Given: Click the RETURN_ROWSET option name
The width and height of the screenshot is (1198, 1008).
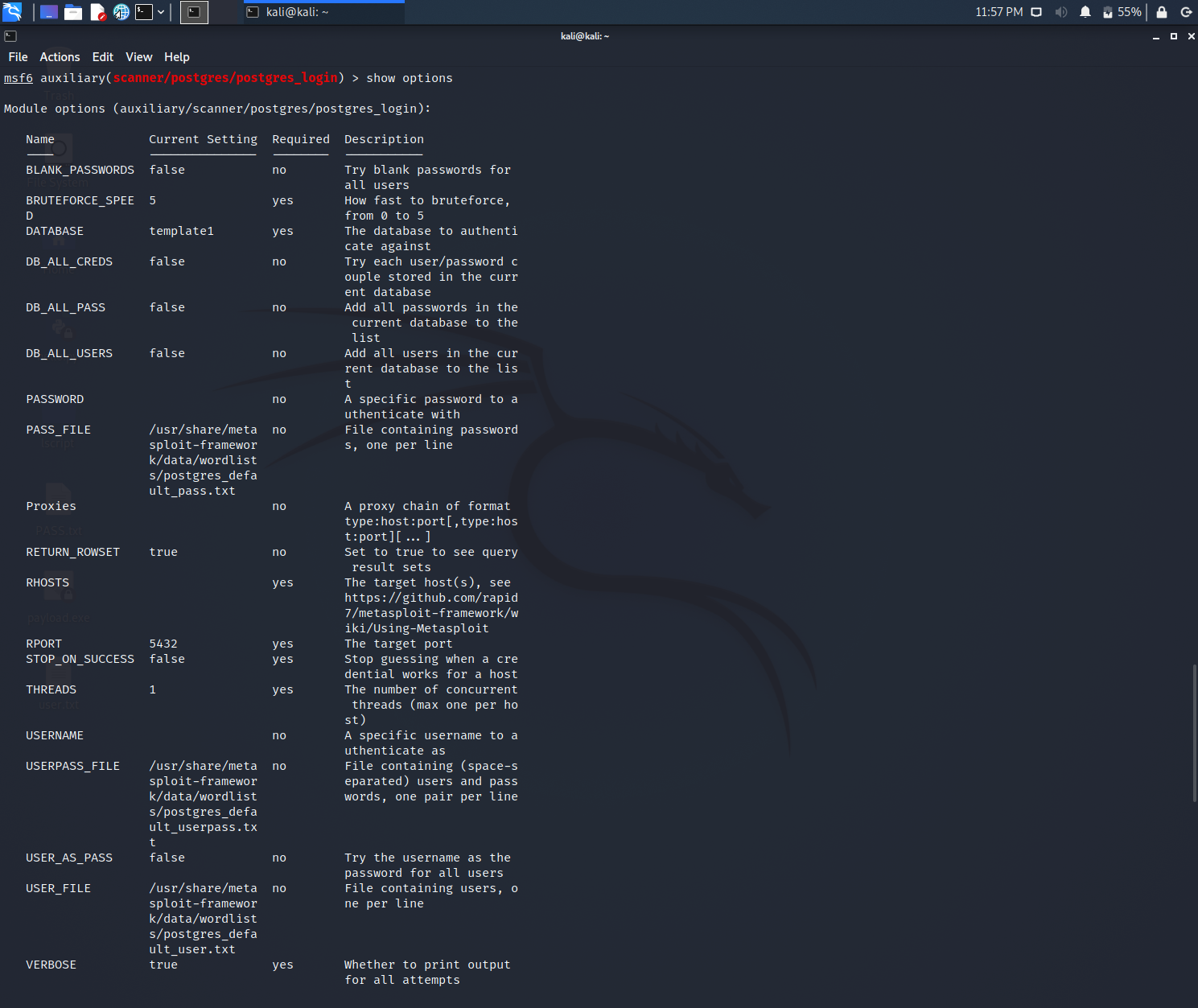Looking at the screenshot, I should pyautogui.click(x=72, y=552).
